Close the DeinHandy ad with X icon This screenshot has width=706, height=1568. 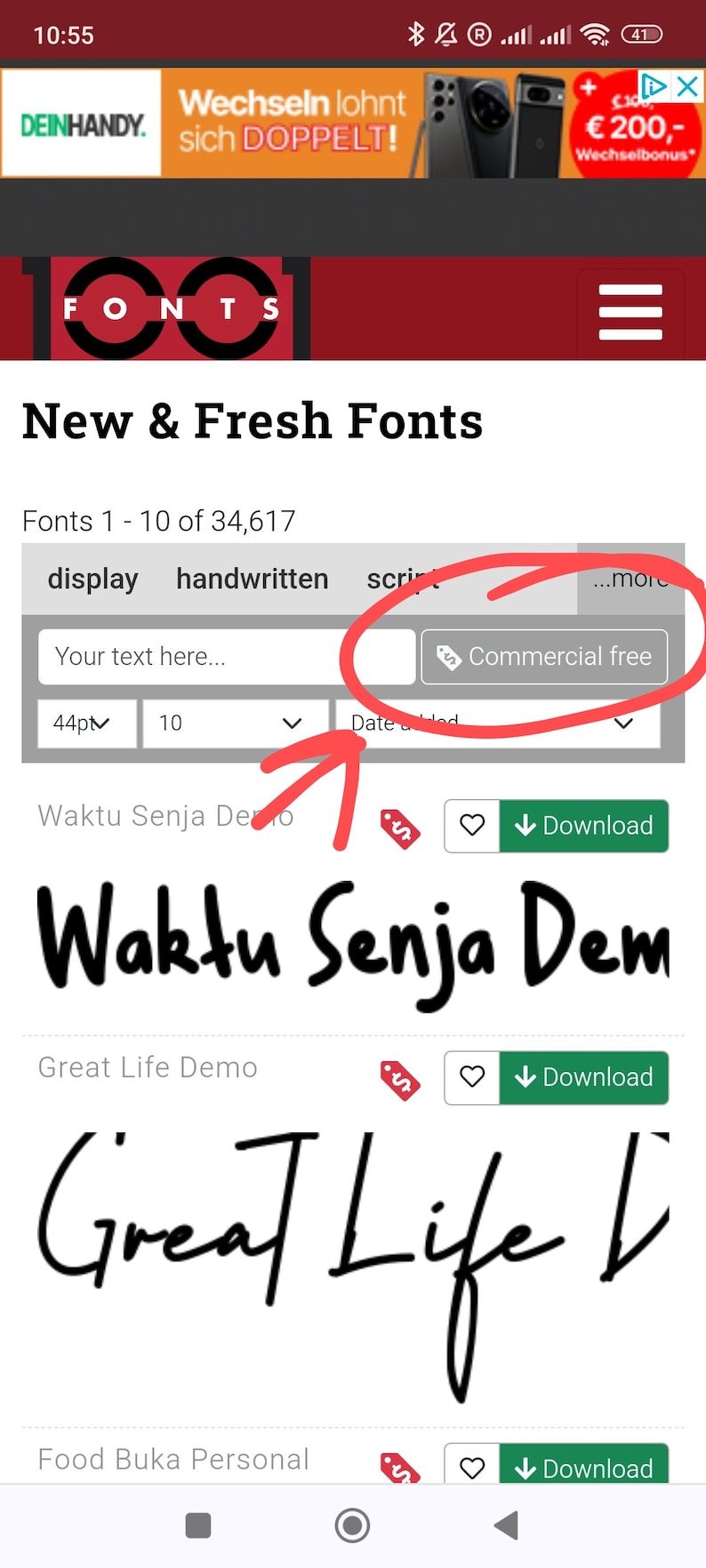pyautogui.click(x=687, y=86)
